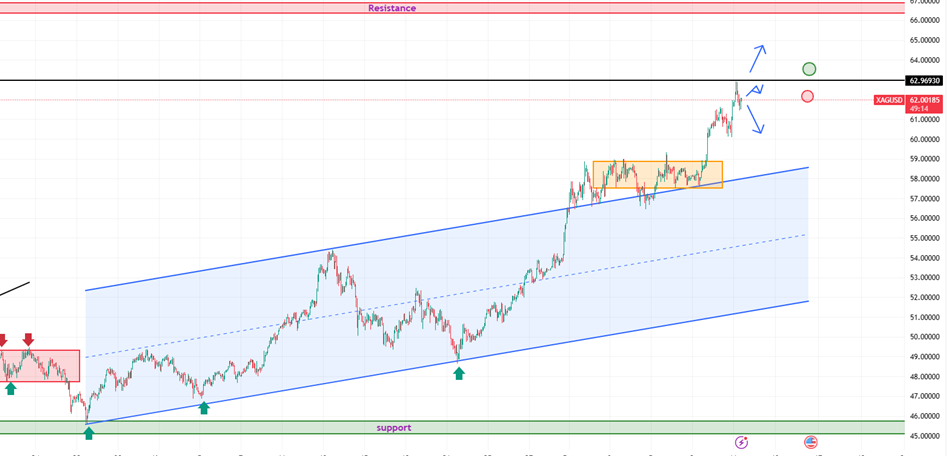Click the green arrow above support zone
The height and width of the screenshot is (456, 952).
pos(88,433)
